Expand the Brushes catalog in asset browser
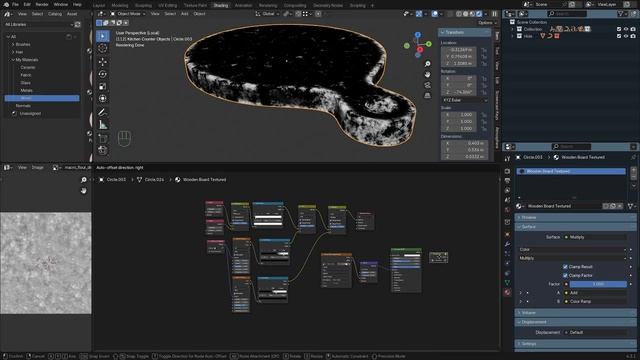This screenshot has width=640, height=360. coord(13,44)
